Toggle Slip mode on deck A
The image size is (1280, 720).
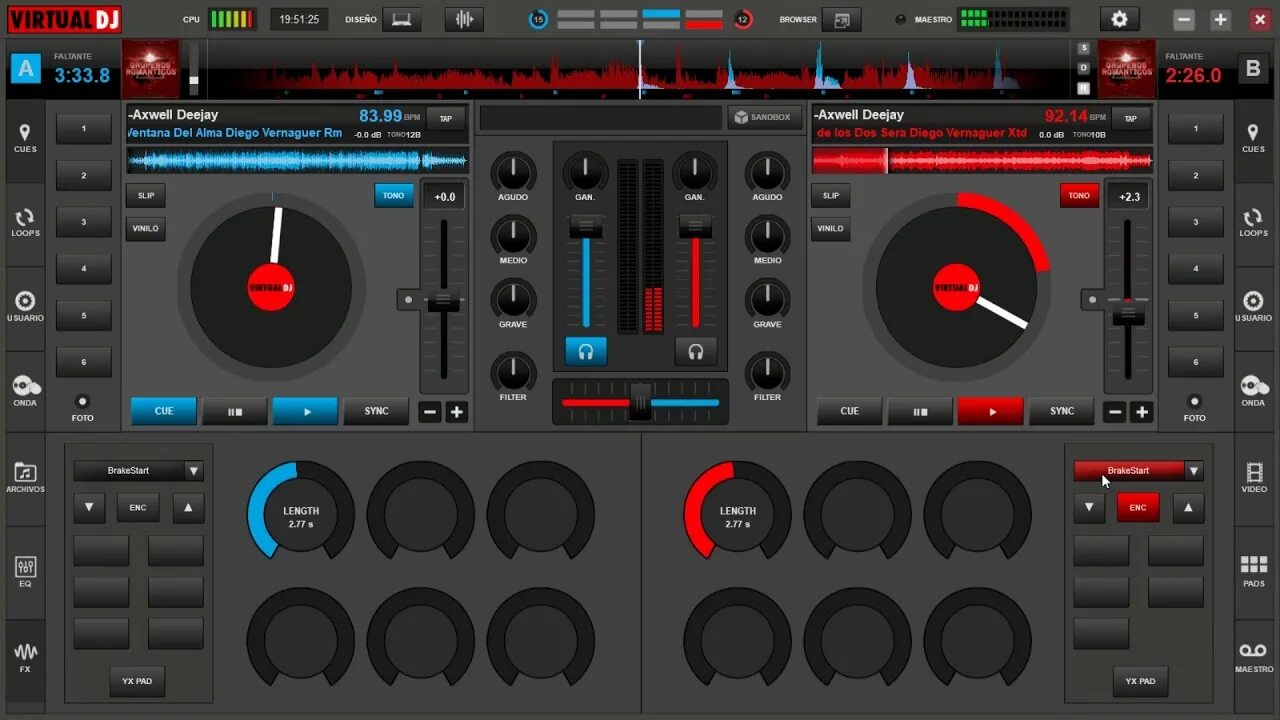coord(146,195)
